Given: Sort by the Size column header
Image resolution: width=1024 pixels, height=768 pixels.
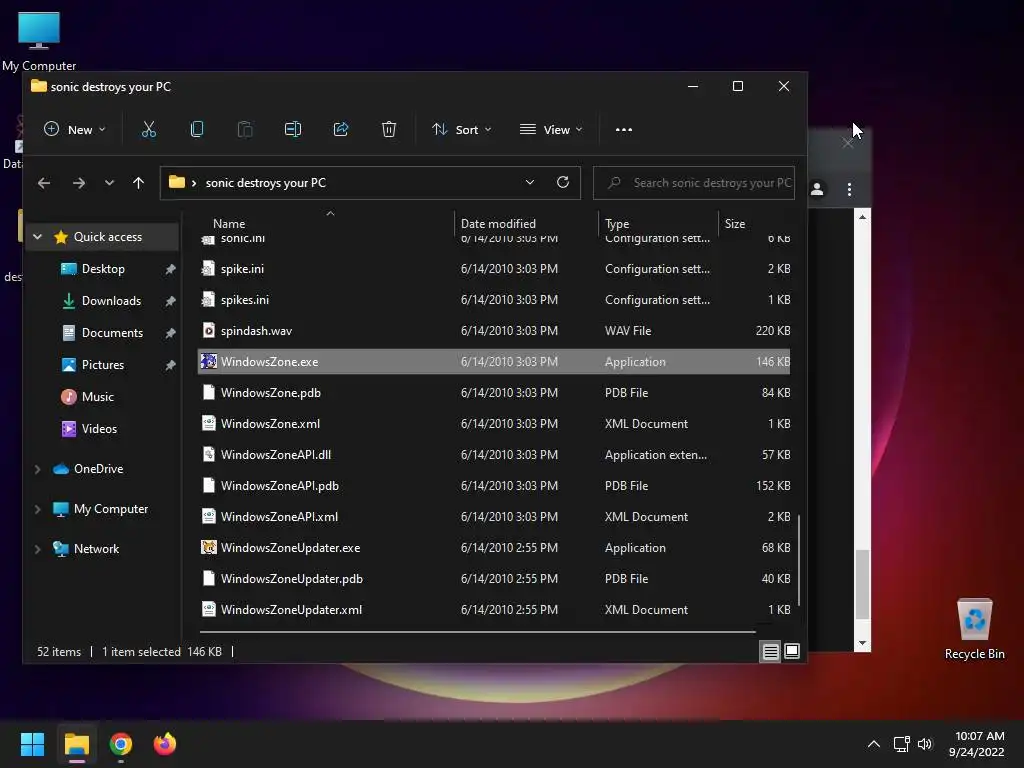Looking at the screenshot, I should (735, 223).
